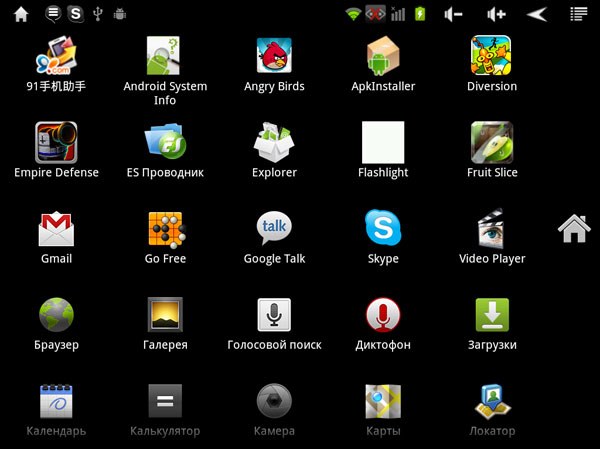Open the chat notification bubble icon
Screen dimensions: 600x449
tap(53, 14)
